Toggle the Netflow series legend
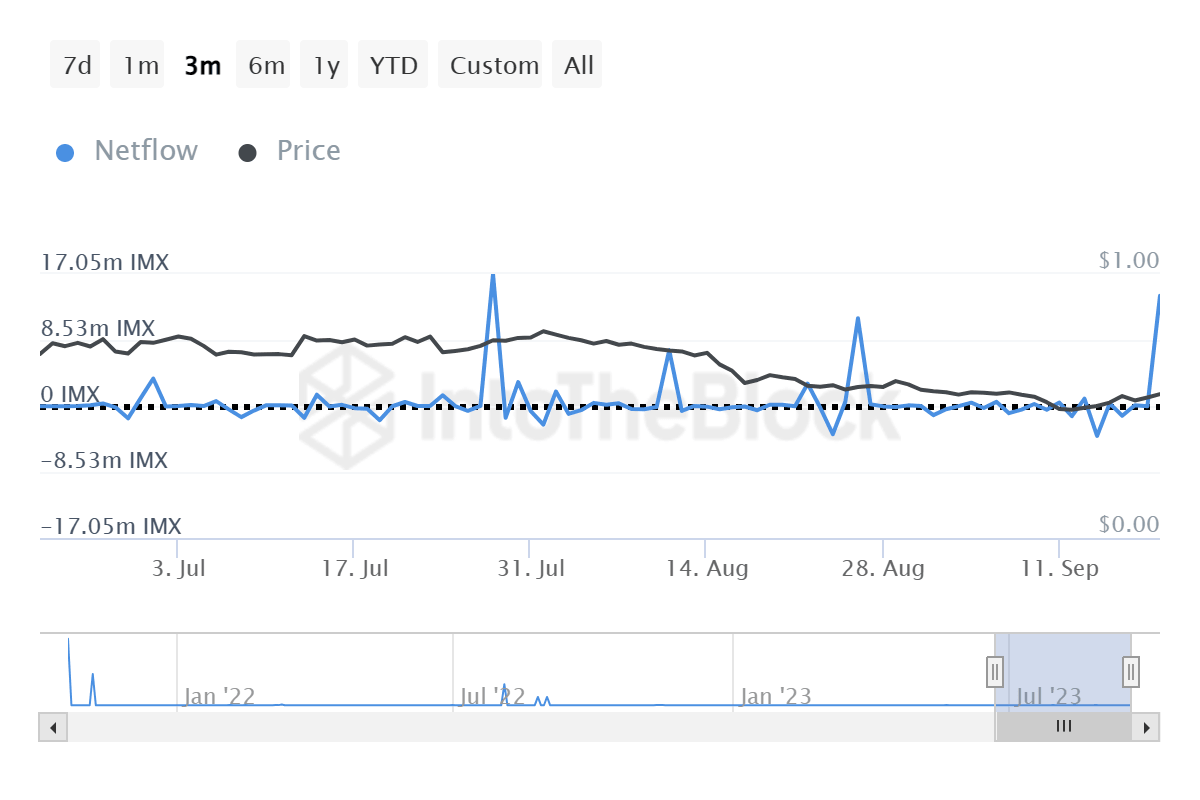The width and height of the screenshot is (1200, 800). (146, 151)
